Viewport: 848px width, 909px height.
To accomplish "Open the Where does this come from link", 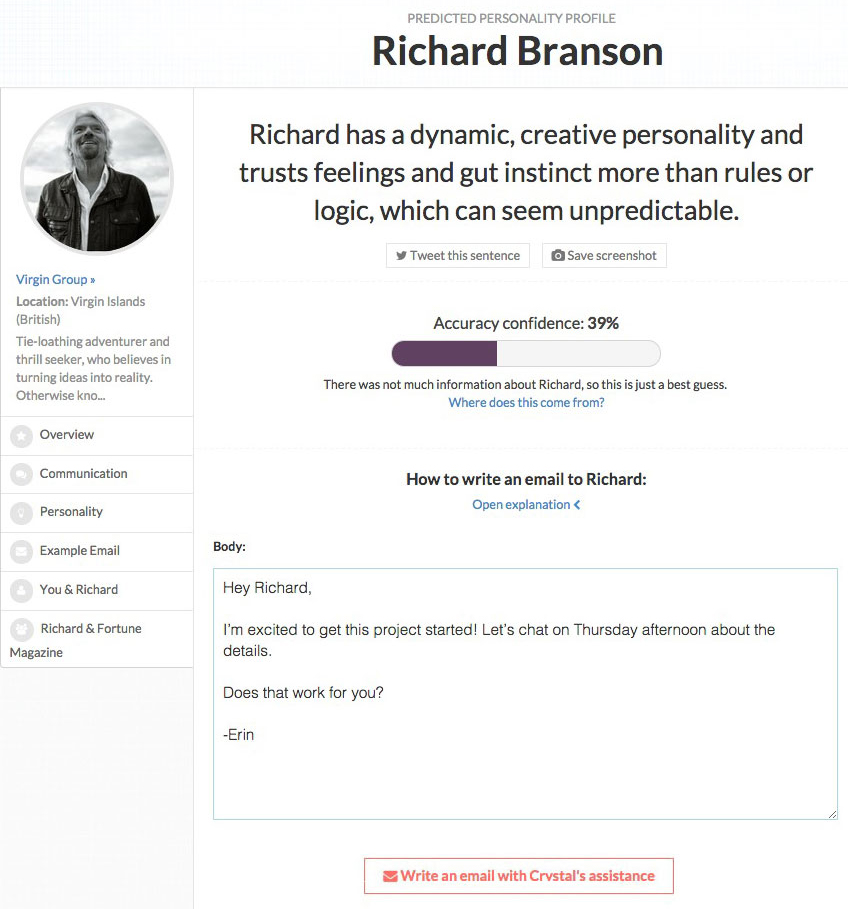I will coord(526,402).
